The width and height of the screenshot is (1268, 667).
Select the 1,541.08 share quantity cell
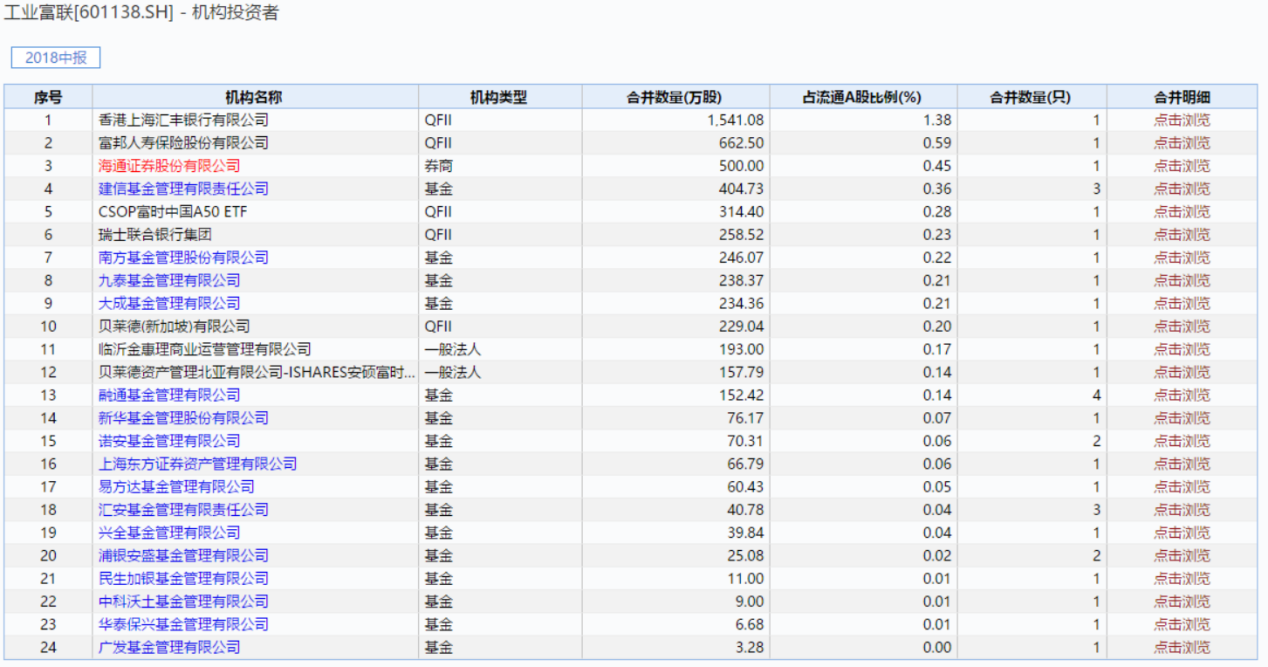674,120
